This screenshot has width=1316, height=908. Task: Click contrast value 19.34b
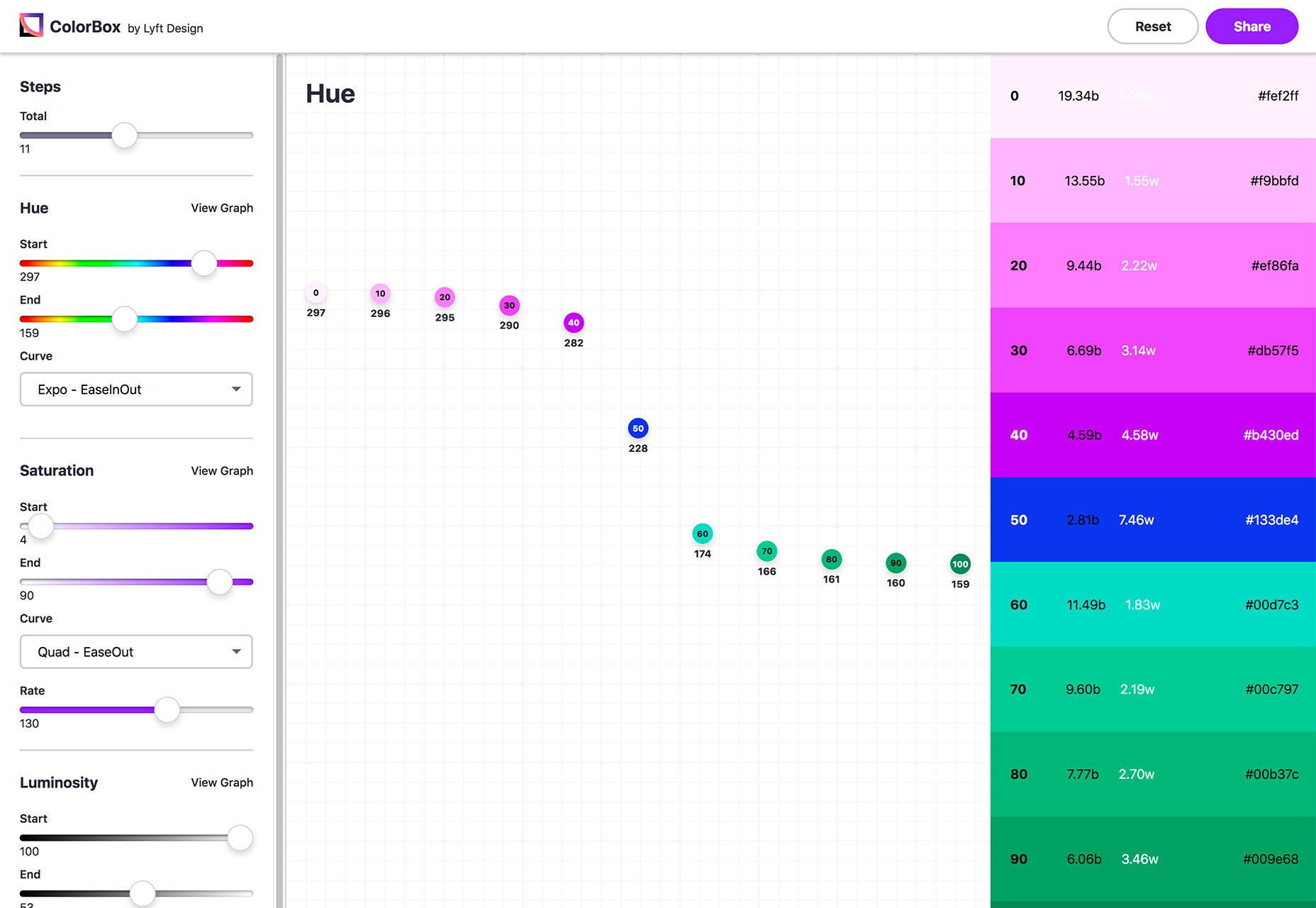[1078, 96]
